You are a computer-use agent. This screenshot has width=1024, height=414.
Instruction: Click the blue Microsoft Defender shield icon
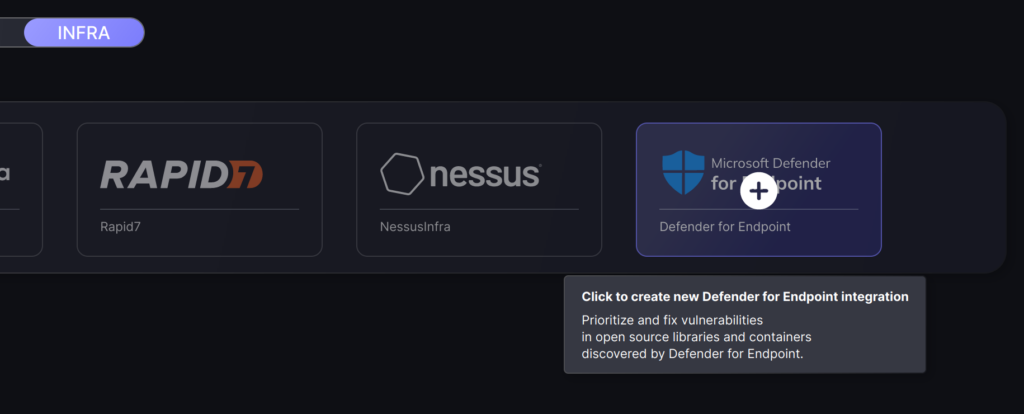pyautogui.click(x=683, y=172)
